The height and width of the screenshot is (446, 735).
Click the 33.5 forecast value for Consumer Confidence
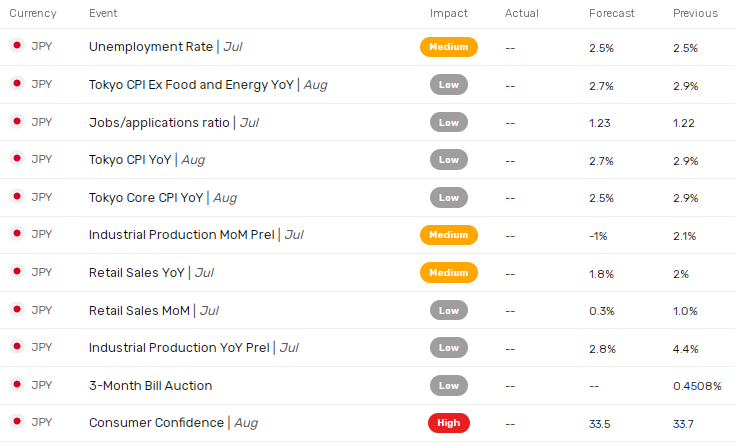point(600,423)
